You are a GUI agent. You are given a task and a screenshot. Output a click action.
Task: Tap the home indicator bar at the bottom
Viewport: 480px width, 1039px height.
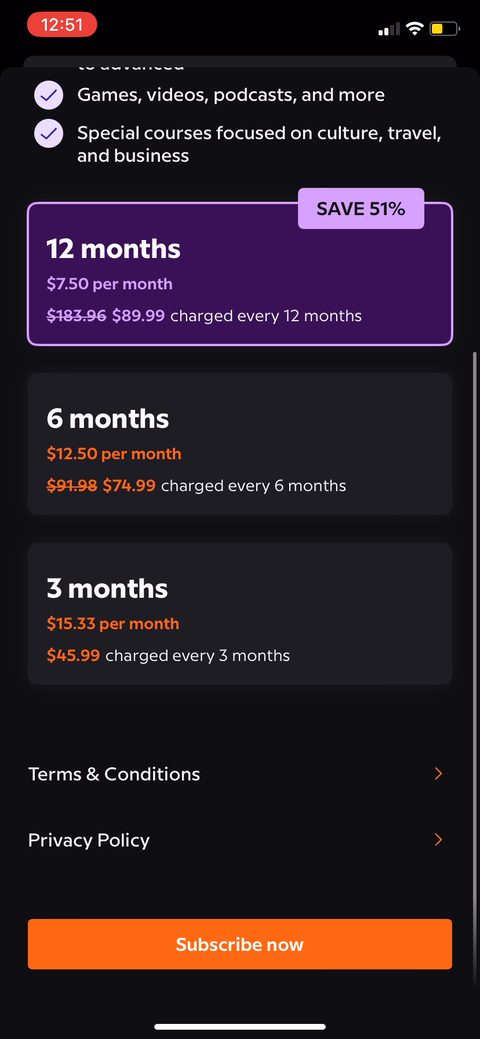(240, 1026)
